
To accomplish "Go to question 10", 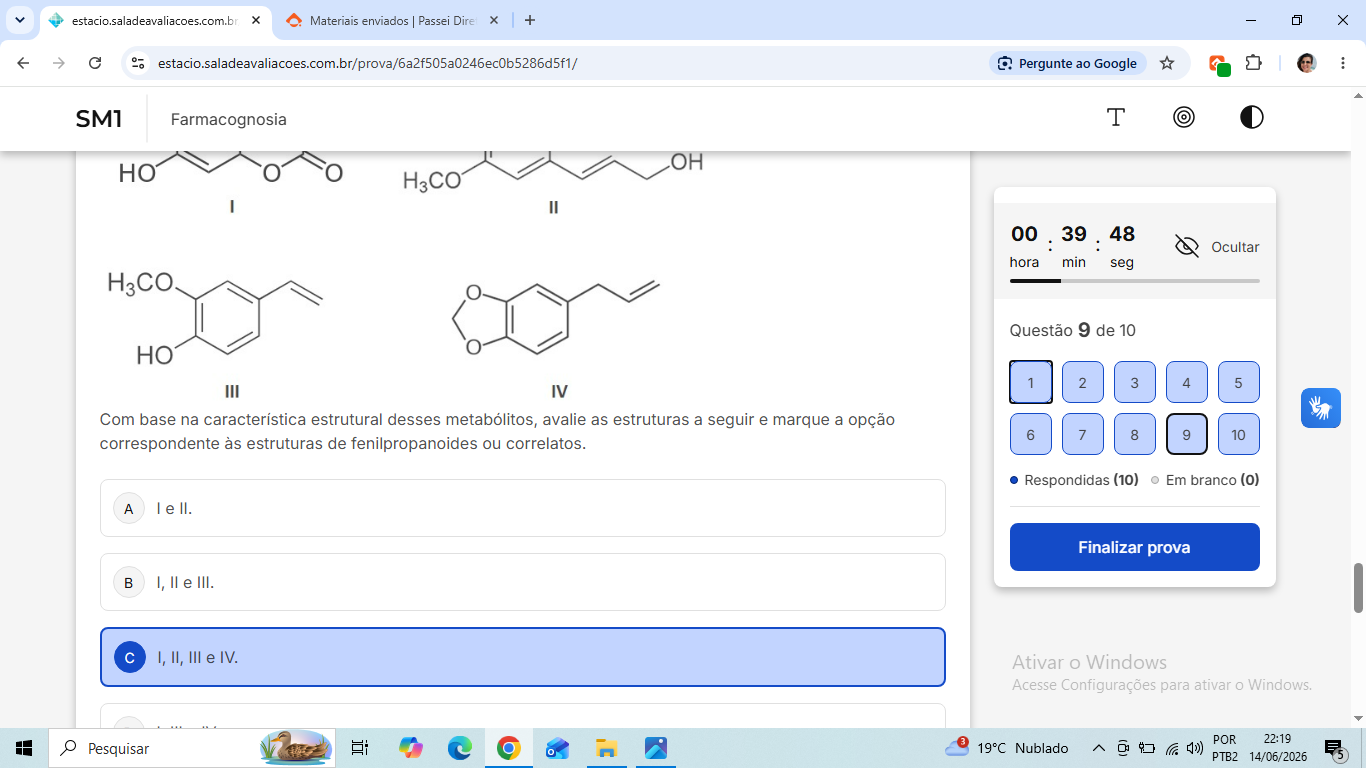I will [x=1239, y=434].
